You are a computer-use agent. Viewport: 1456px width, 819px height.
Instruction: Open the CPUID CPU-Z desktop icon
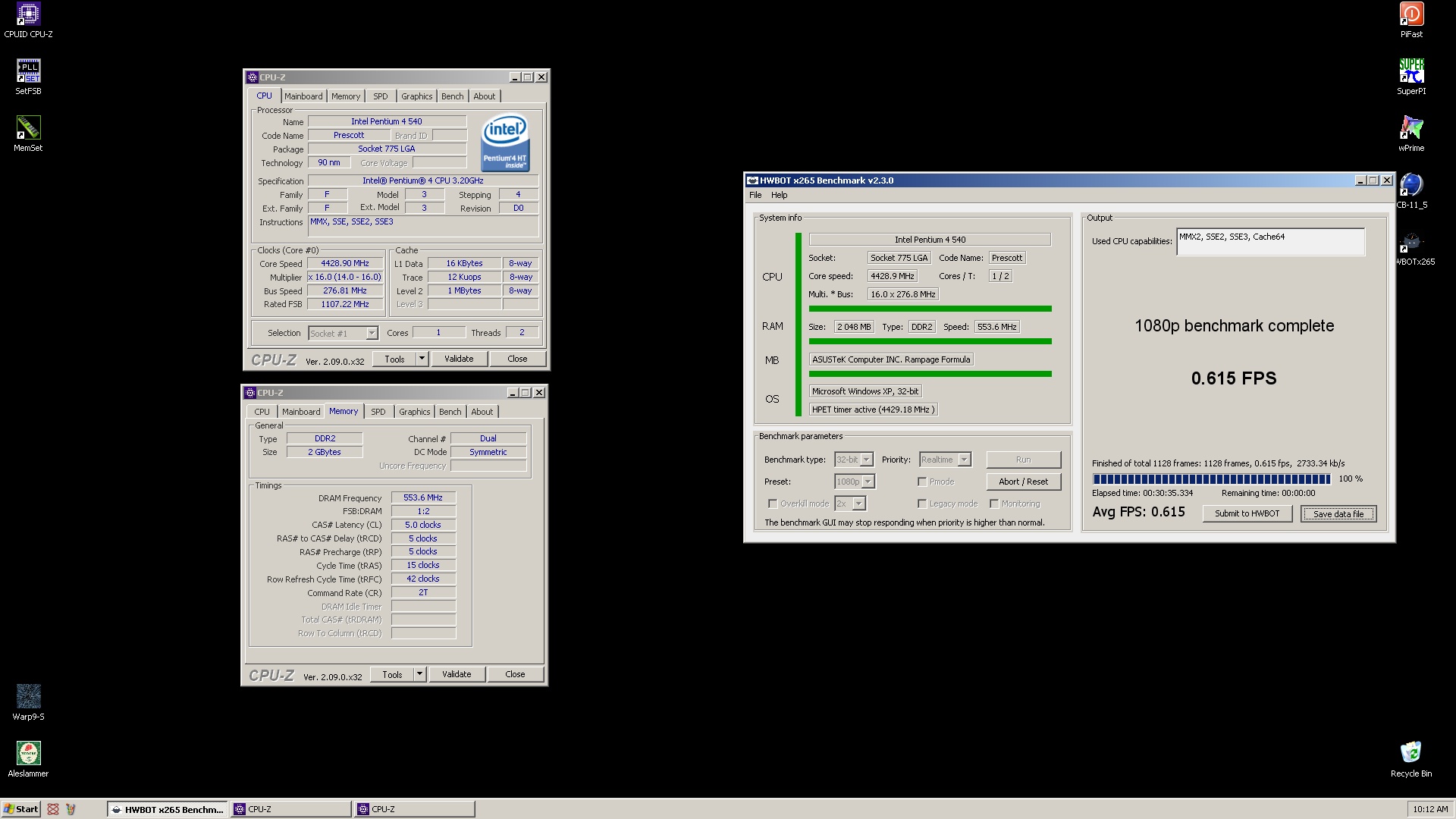click(x=28, y=20)
